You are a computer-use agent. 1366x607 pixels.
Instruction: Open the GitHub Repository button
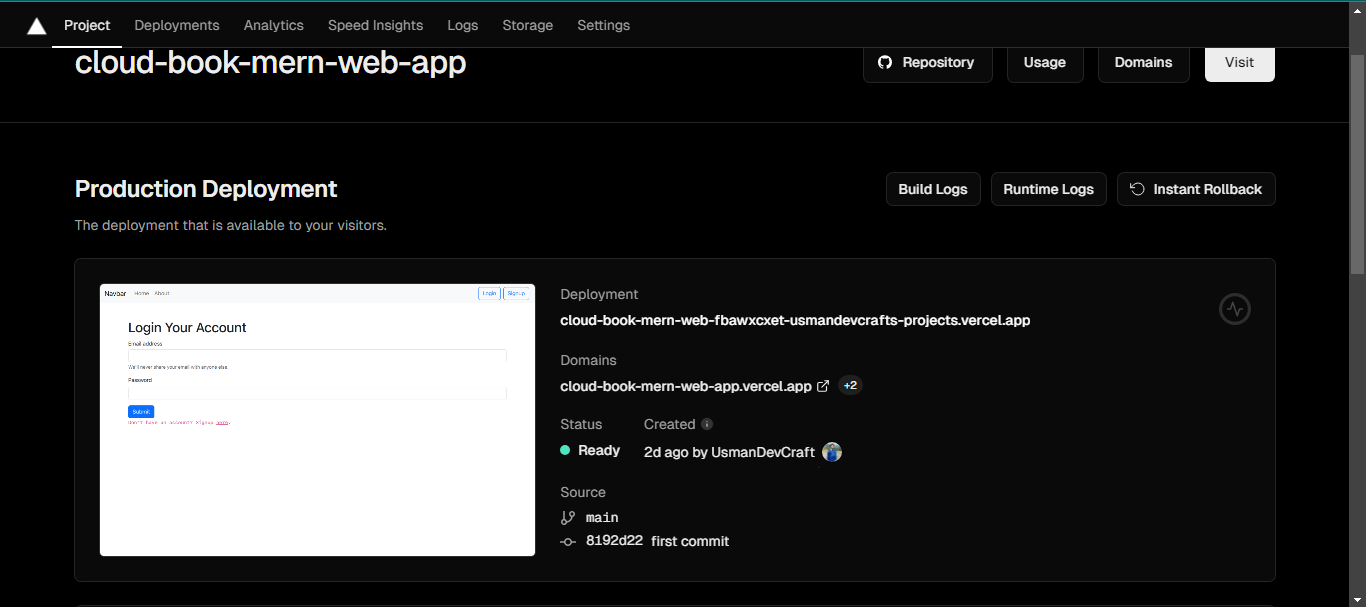point(927,62)
